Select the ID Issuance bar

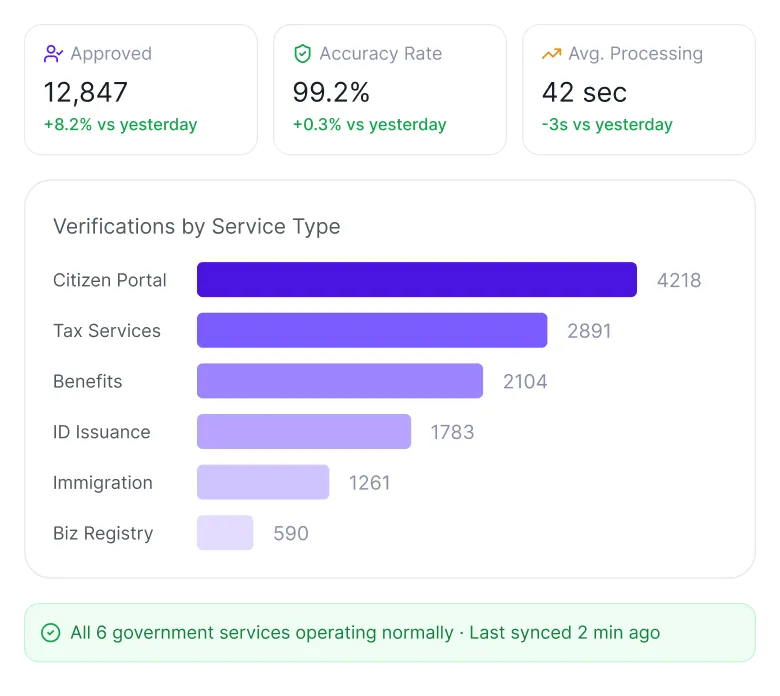click(x=304, y=431)
